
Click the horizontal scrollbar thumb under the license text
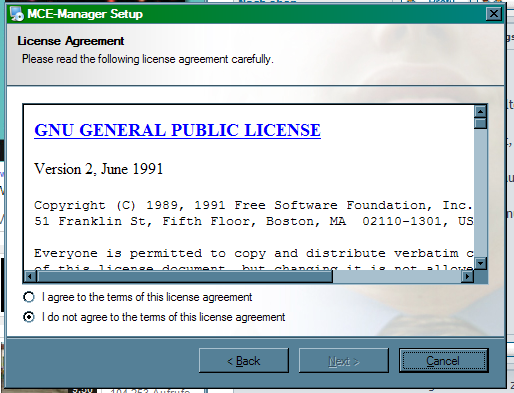point(185,276)
